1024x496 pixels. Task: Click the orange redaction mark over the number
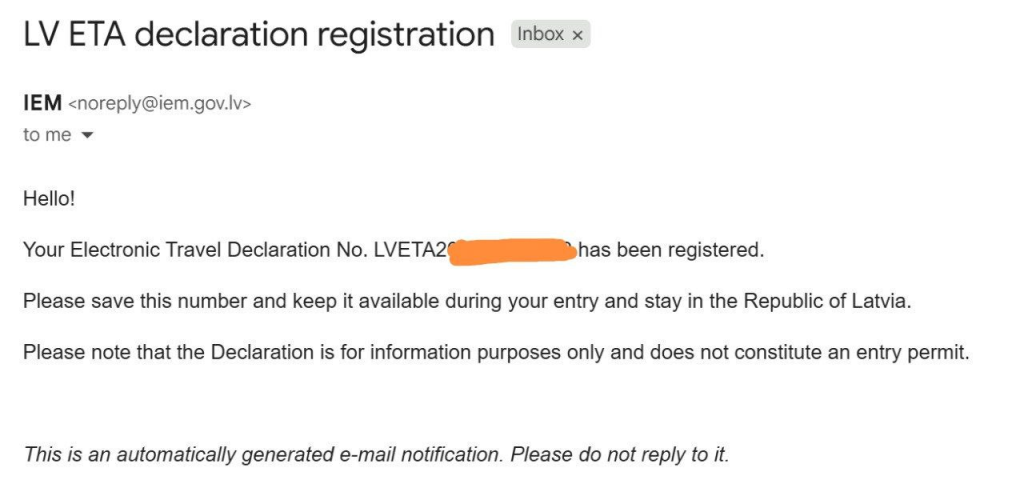coord(512,251)
